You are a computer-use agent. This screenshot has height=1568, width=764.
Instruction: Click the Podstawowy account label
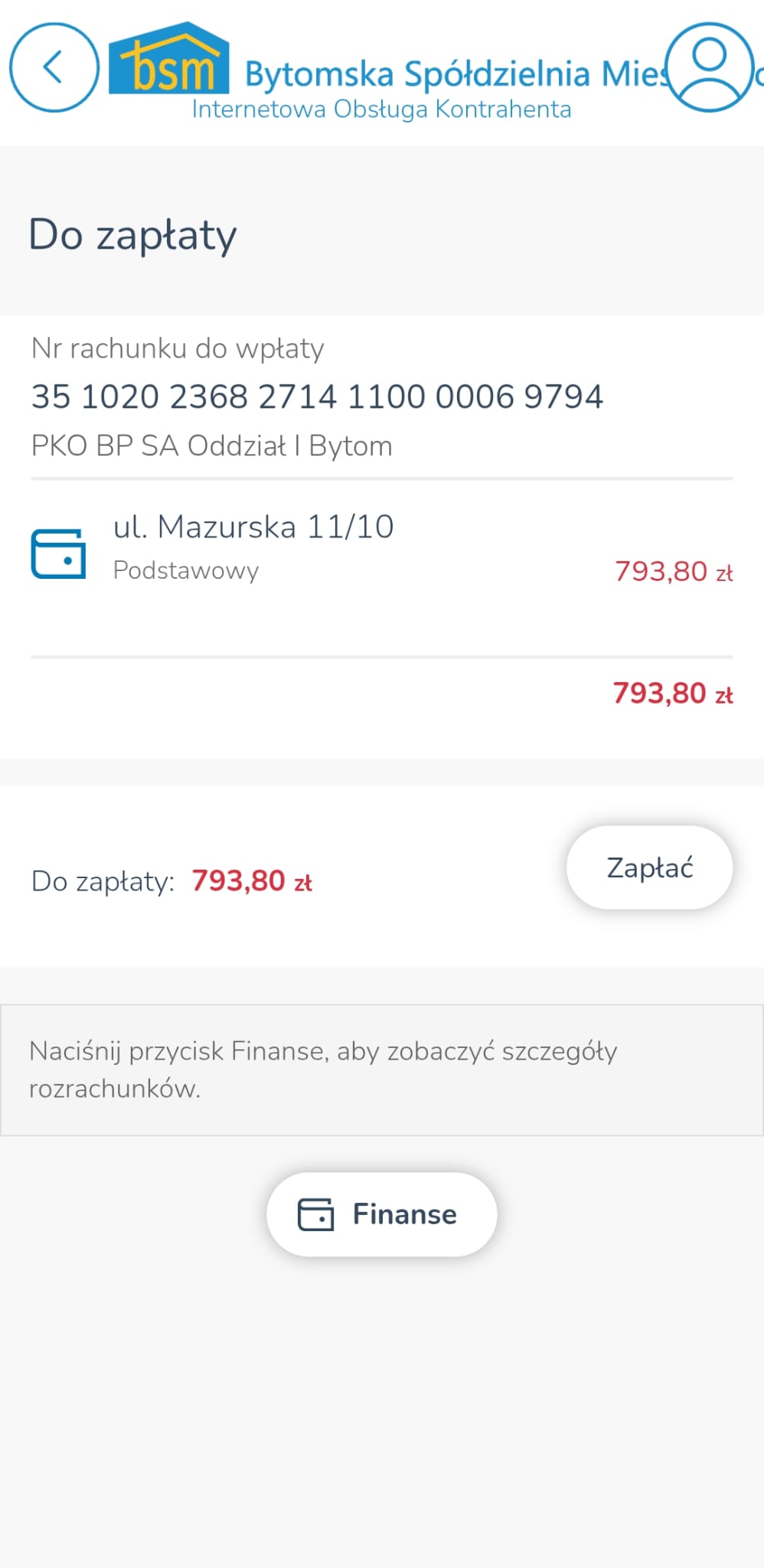coord(186,570)
